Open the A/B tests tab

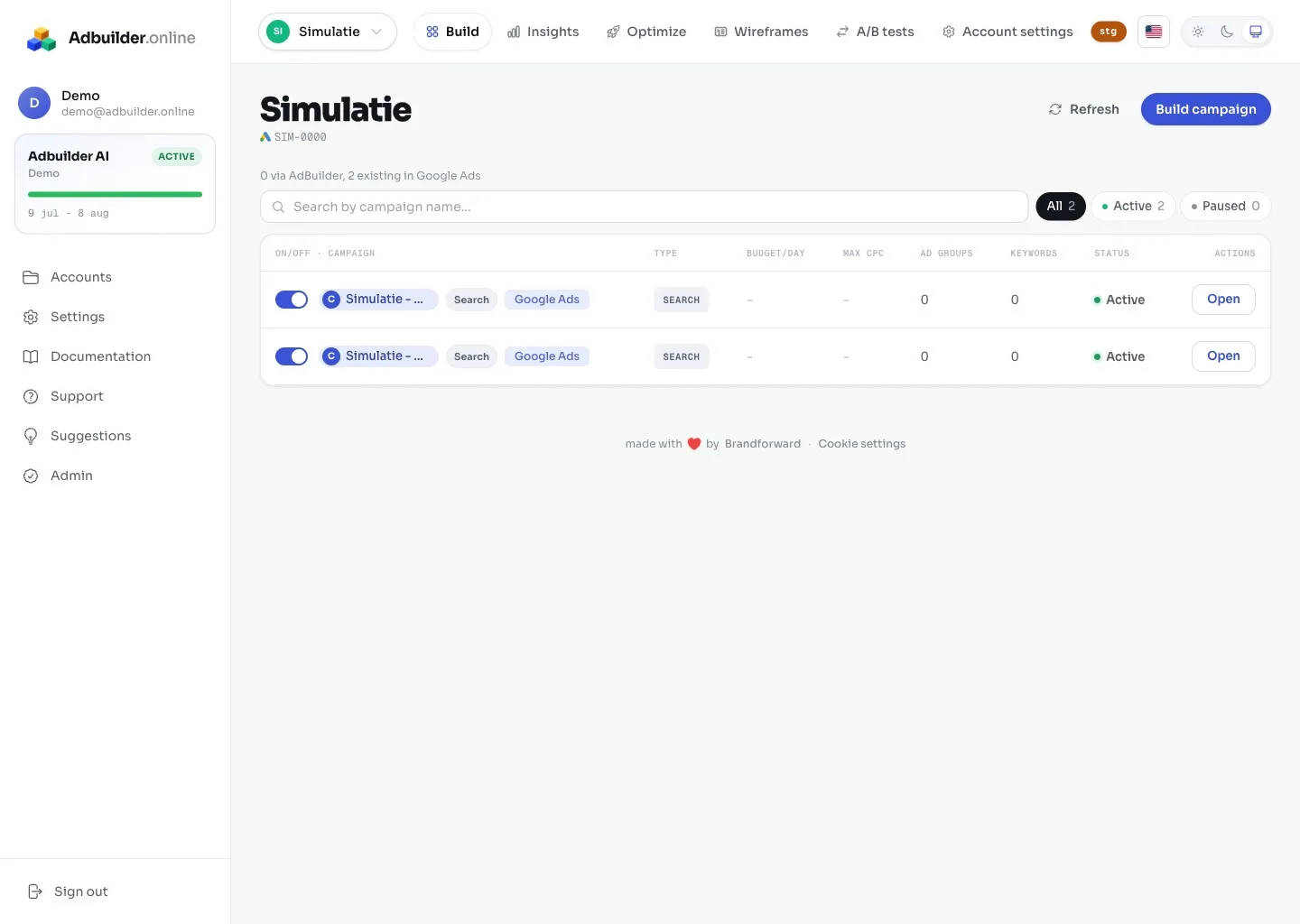(x=875, y=32)
